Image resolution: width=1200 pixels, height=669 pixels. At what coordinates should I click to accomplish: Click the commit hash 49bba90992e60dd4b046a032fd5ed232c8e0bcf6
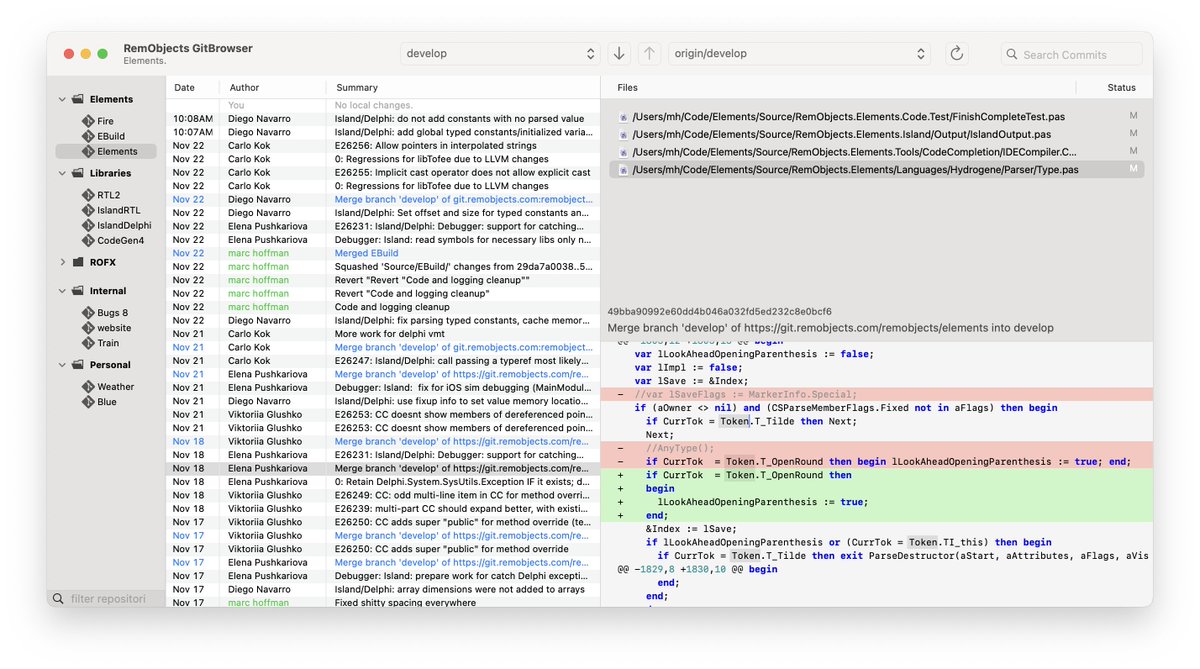point(719,312)
